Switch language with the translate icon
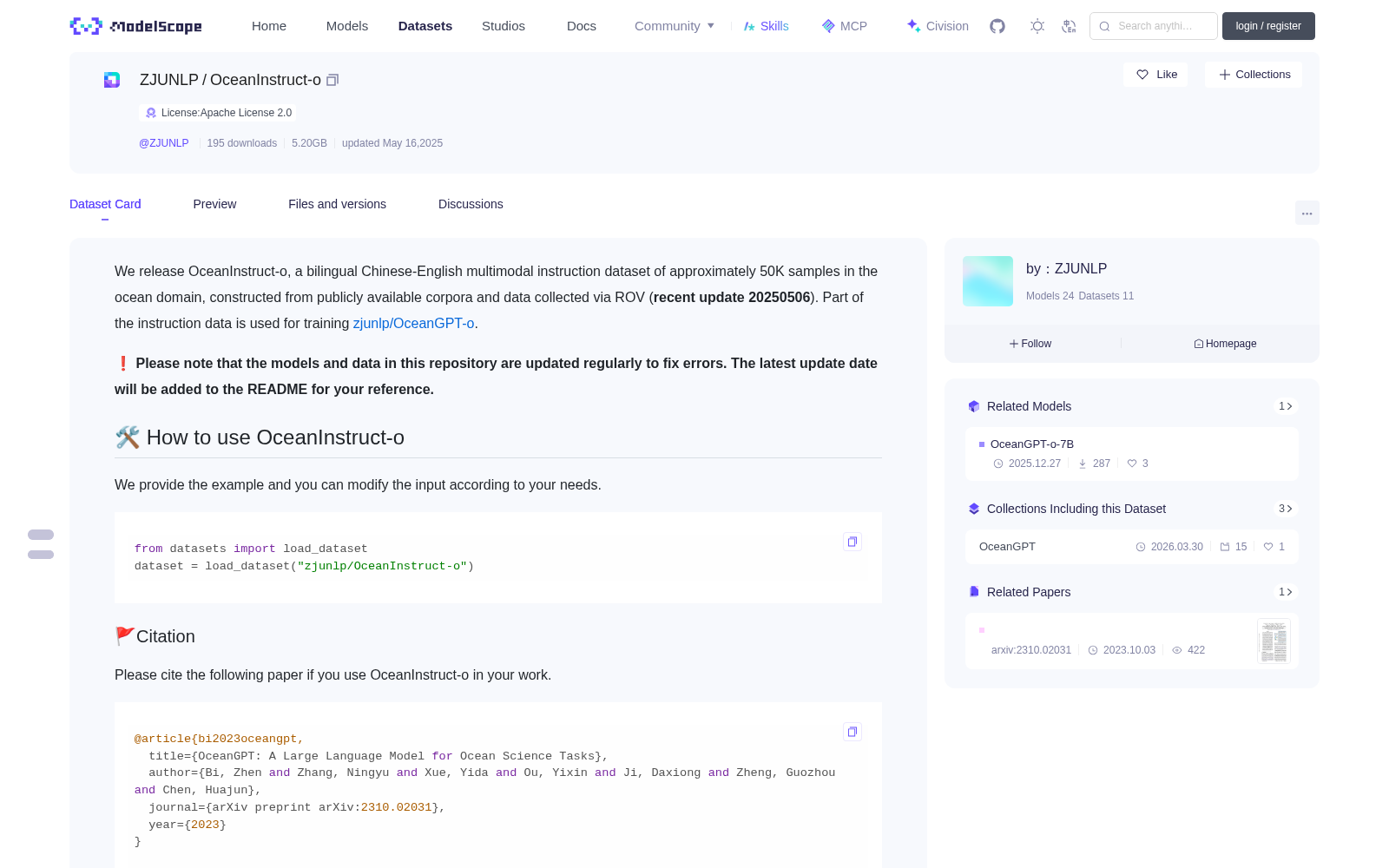Image resolution: width=1389 pixels, height=868 pixels. 1069,26
